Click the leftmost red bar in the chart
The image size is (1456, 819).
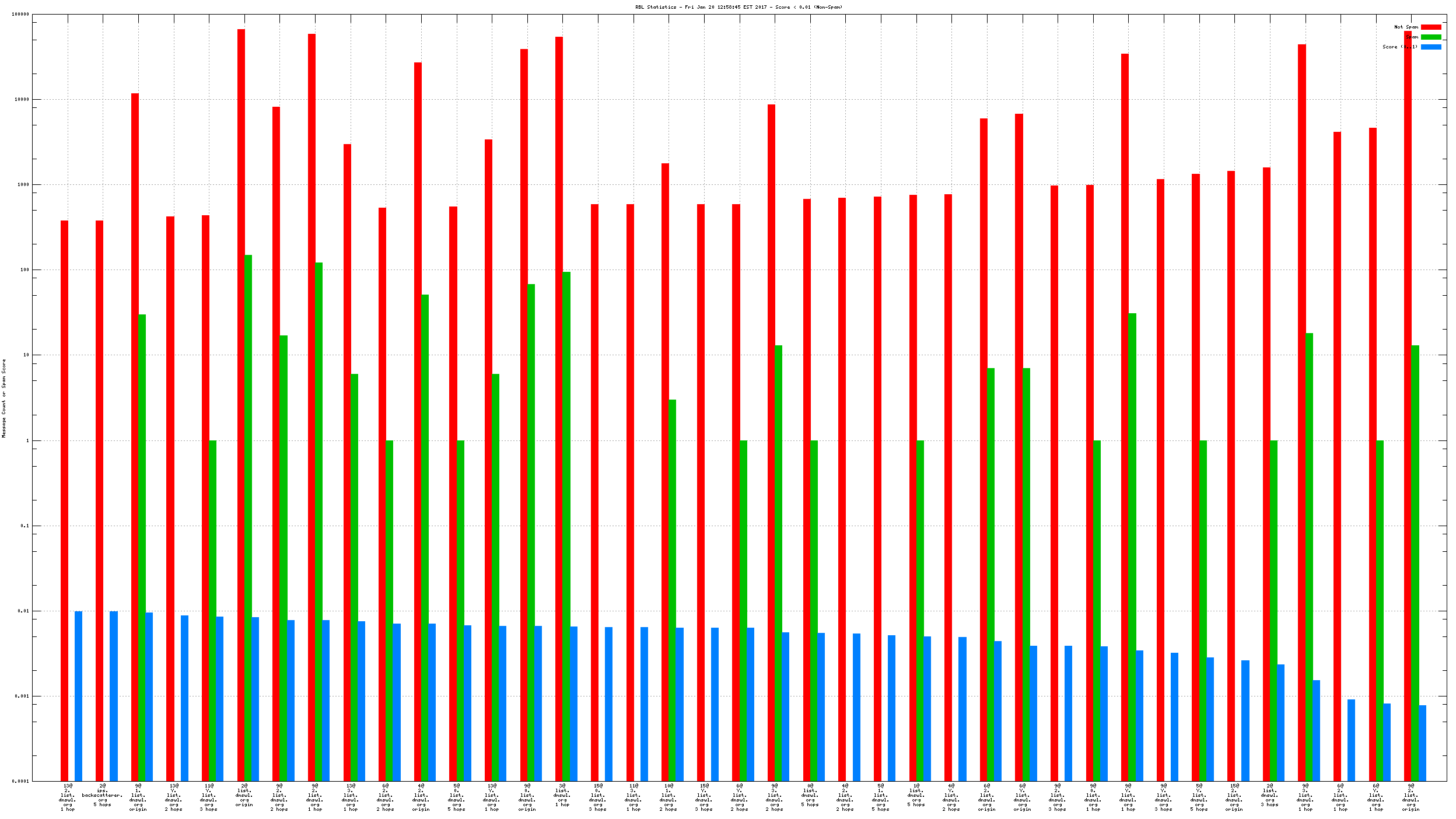tap(64, 501)
